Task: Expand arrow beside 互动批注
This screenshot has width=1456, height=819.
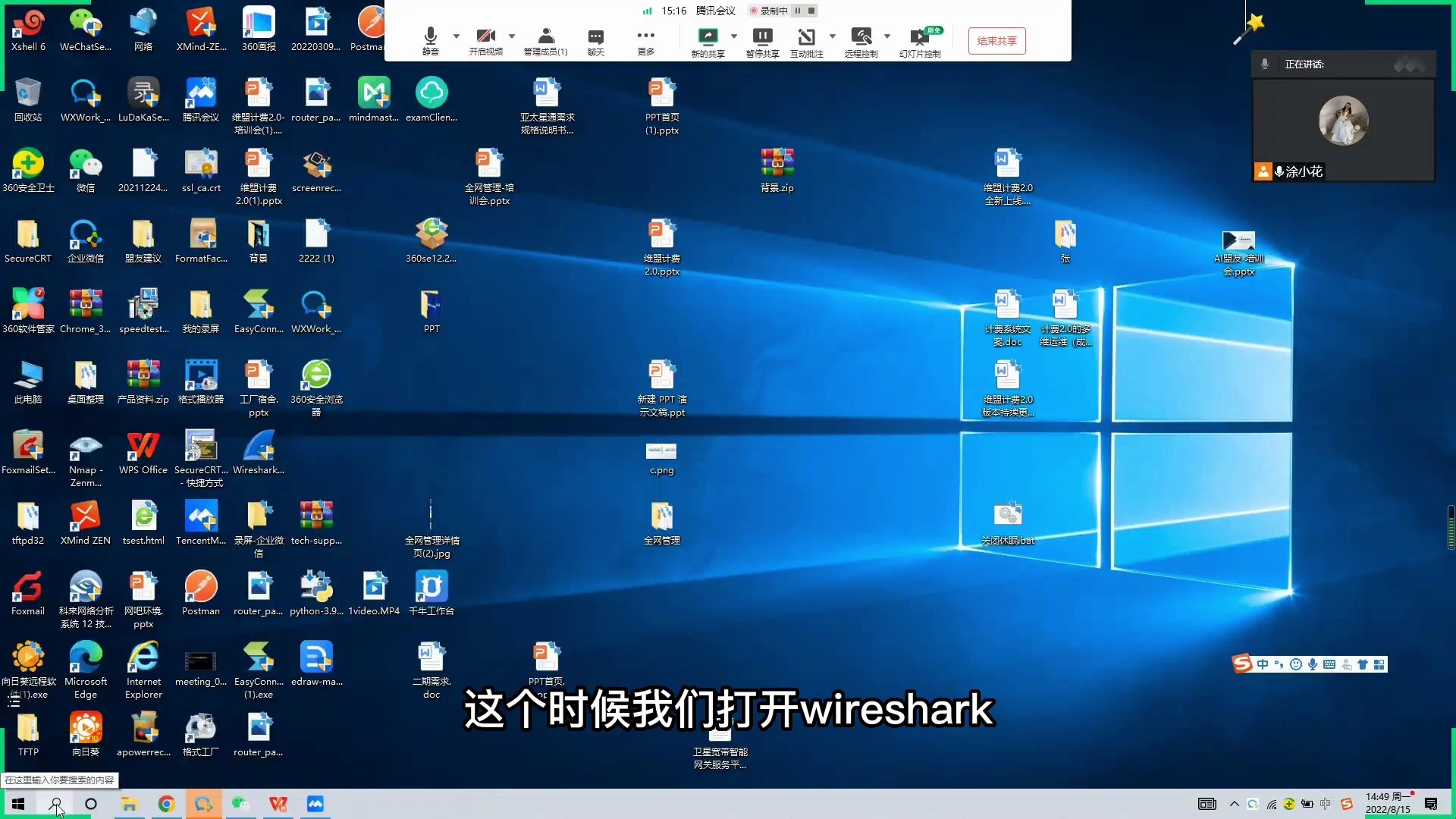Action: [x=833, y=36]
